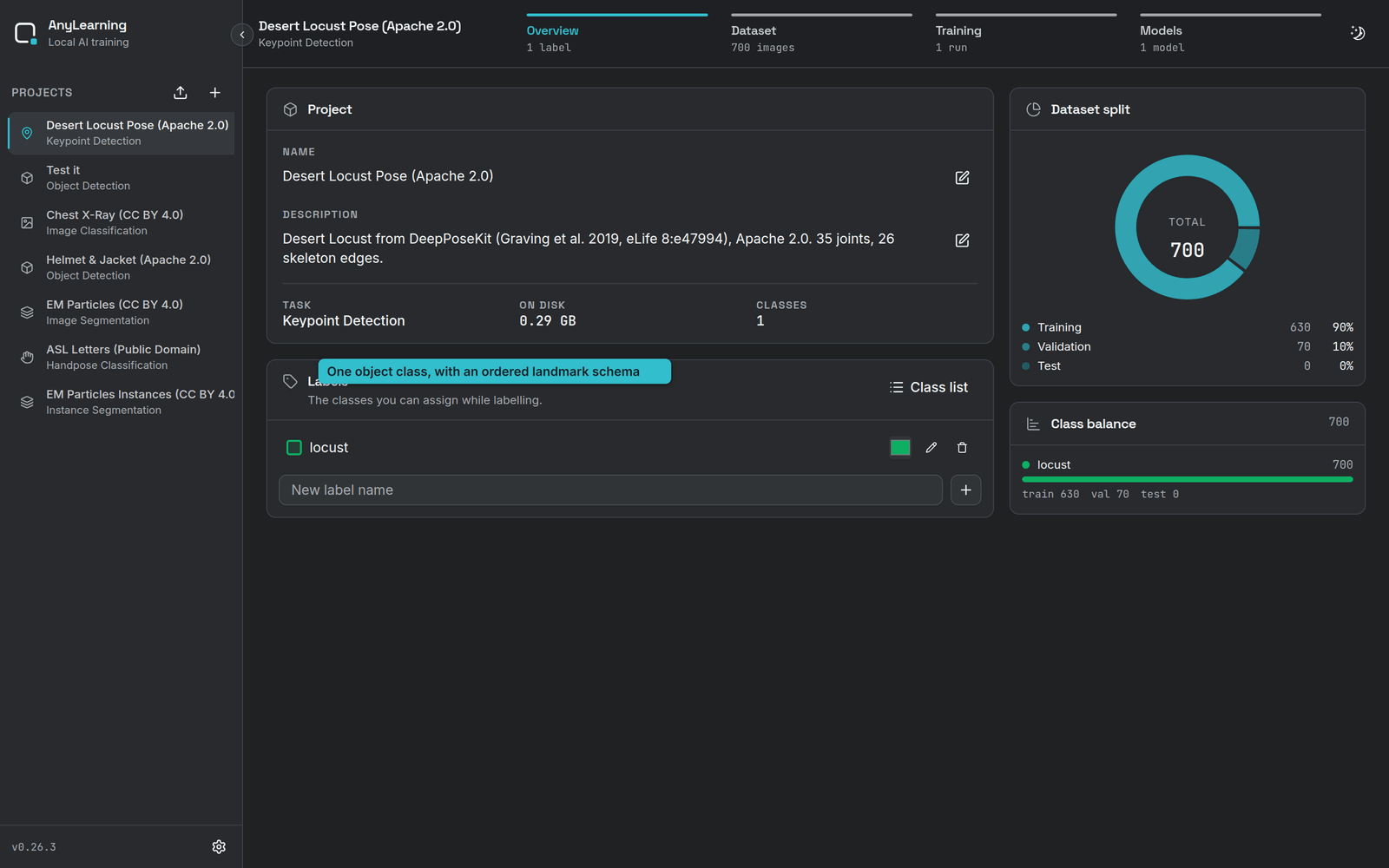Delete the locust label trash icon

coord(962,448)
